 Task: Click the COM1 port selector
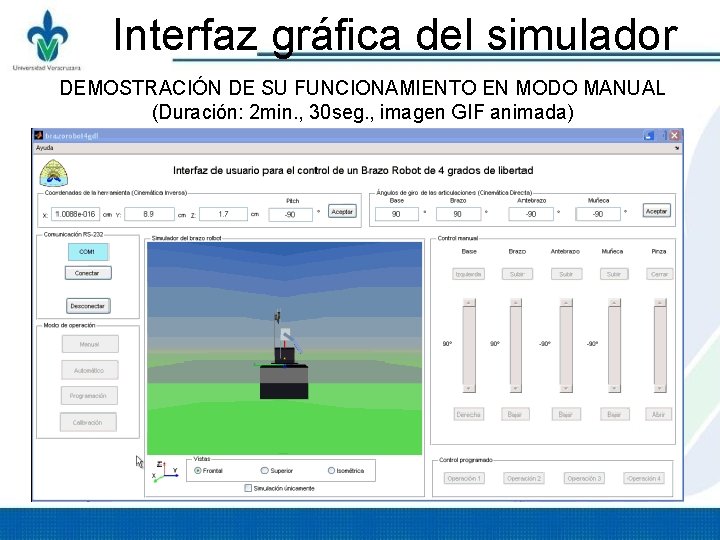[x=88, y=252]
